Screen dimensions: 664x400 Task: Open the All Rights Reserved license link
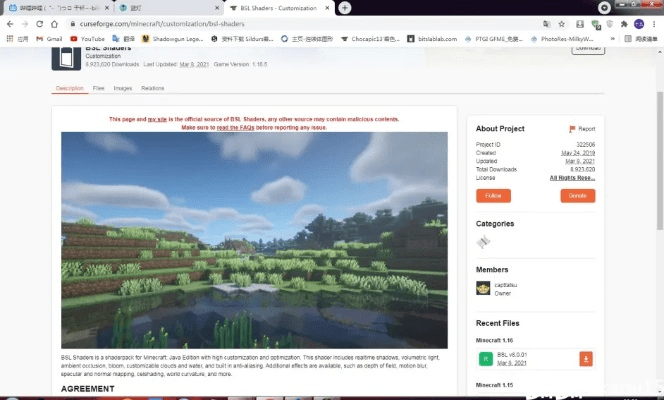click(x=572, y=178)
